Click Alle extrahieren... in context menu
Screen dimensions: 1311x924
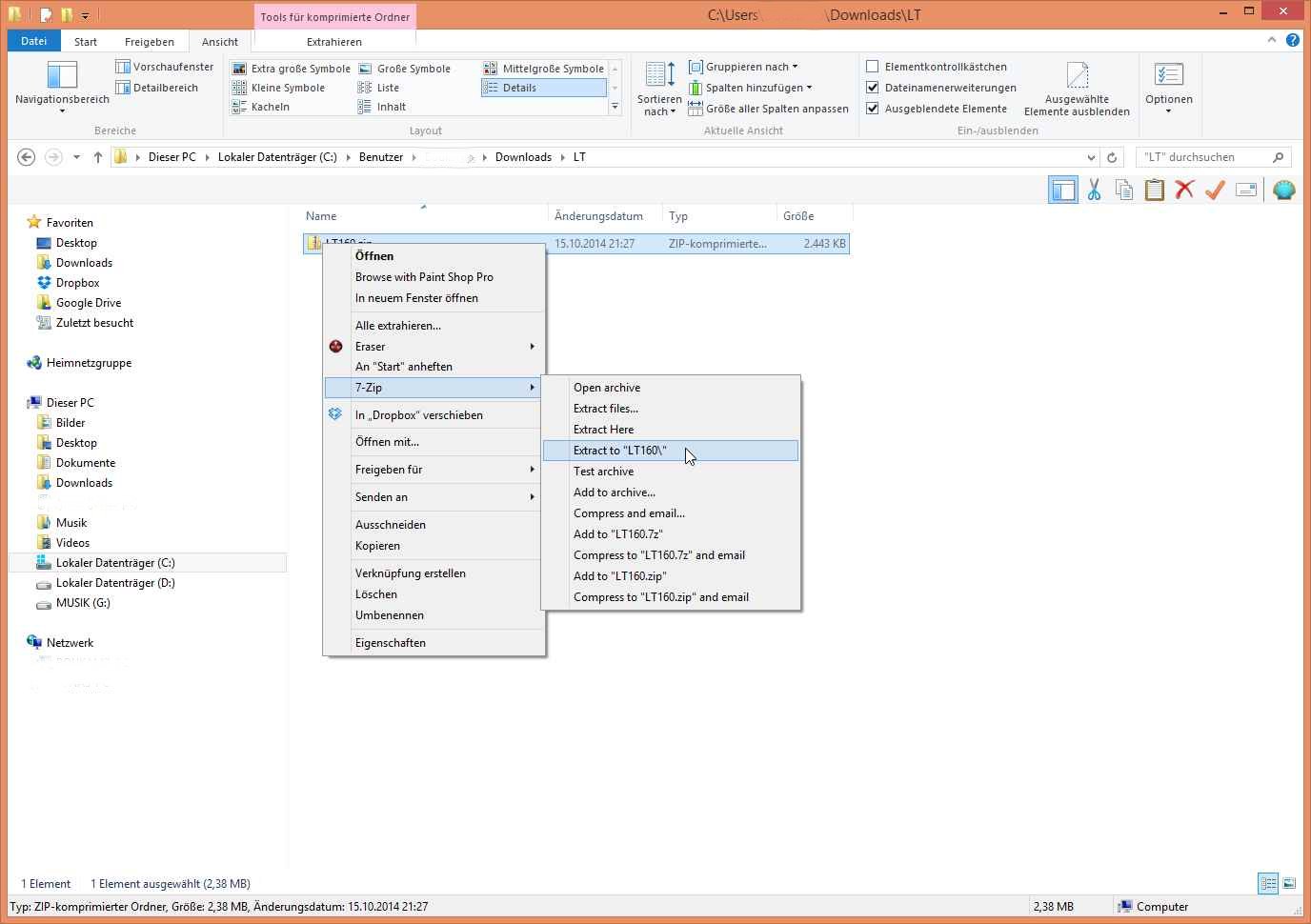tap(434, 326)
